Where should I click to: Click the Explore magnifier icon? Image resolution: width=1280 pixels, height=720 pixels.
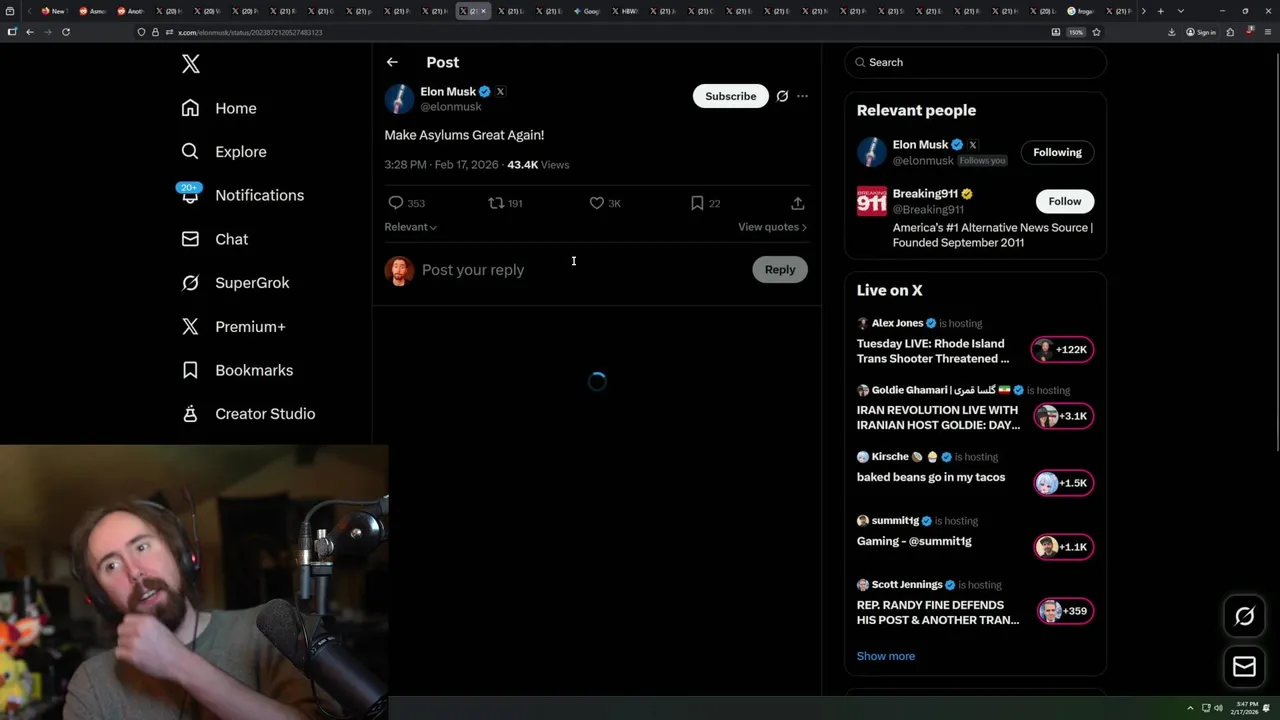pyautogui.click(x=190, y=152)
